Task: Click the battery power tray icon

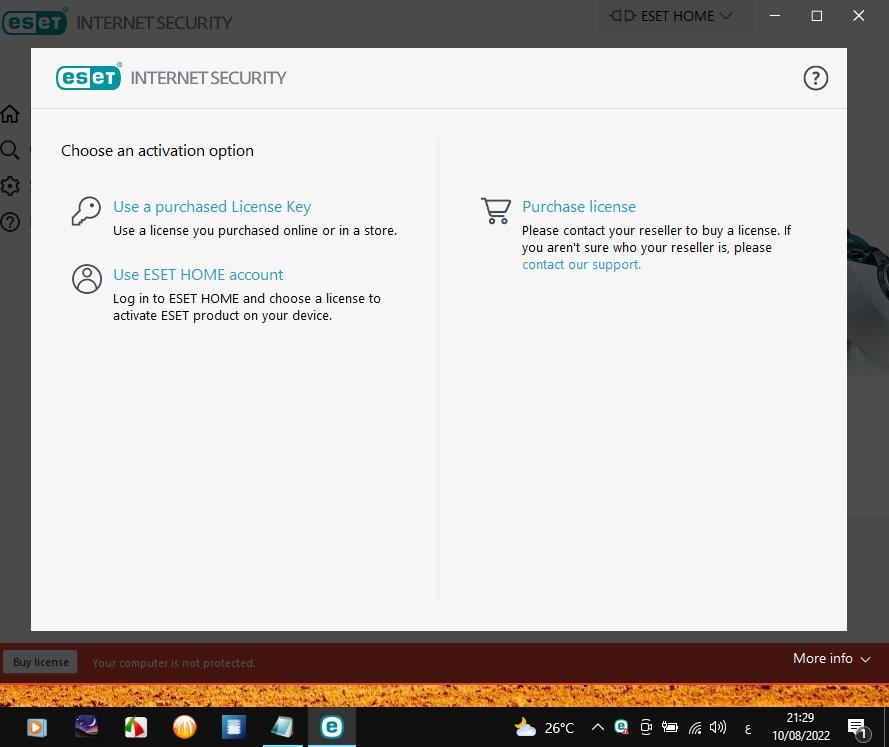Action: [x=670, y=727]
